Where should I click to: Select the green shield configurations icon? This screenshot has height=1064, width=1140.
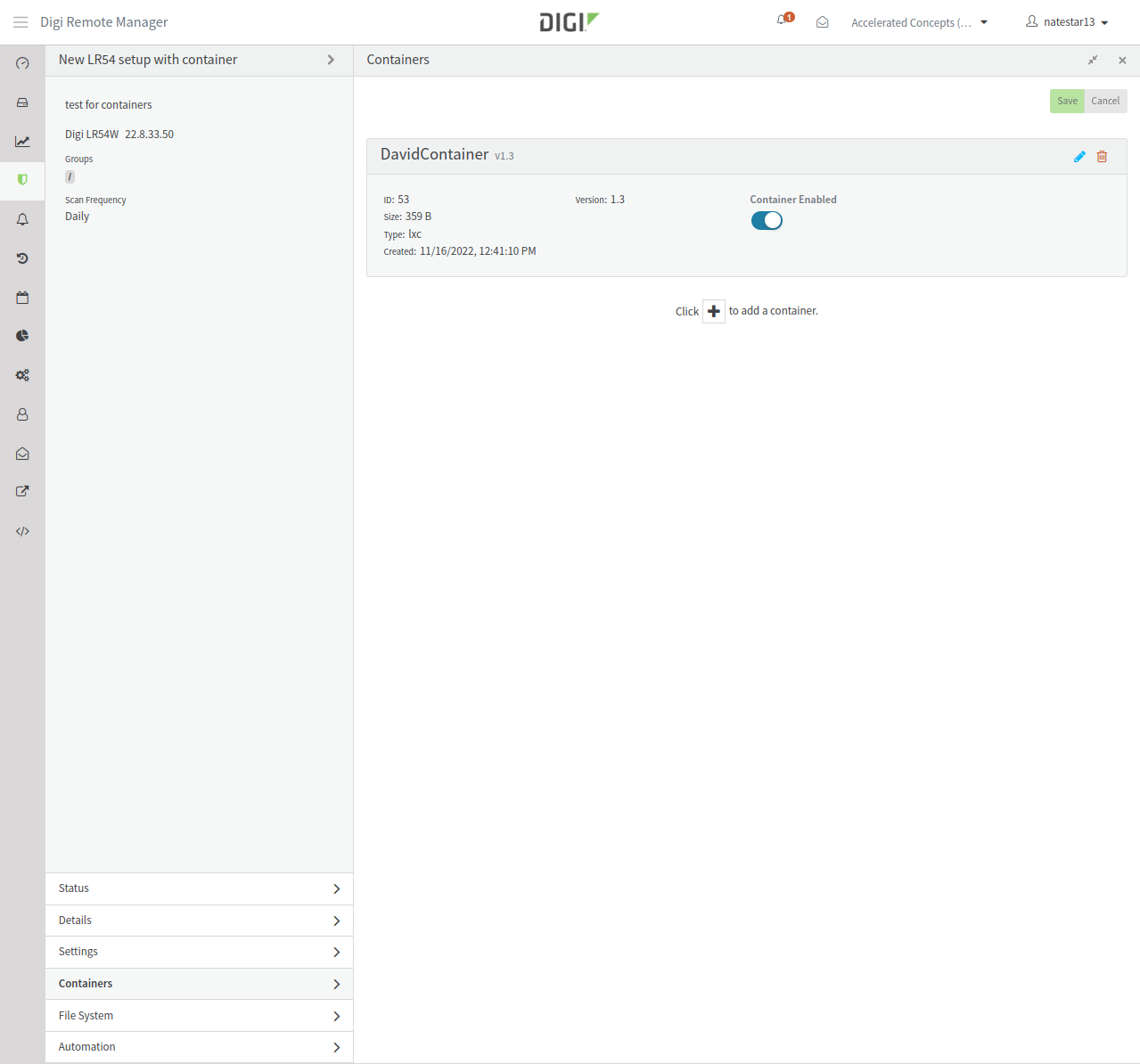(x=22, y=180)
